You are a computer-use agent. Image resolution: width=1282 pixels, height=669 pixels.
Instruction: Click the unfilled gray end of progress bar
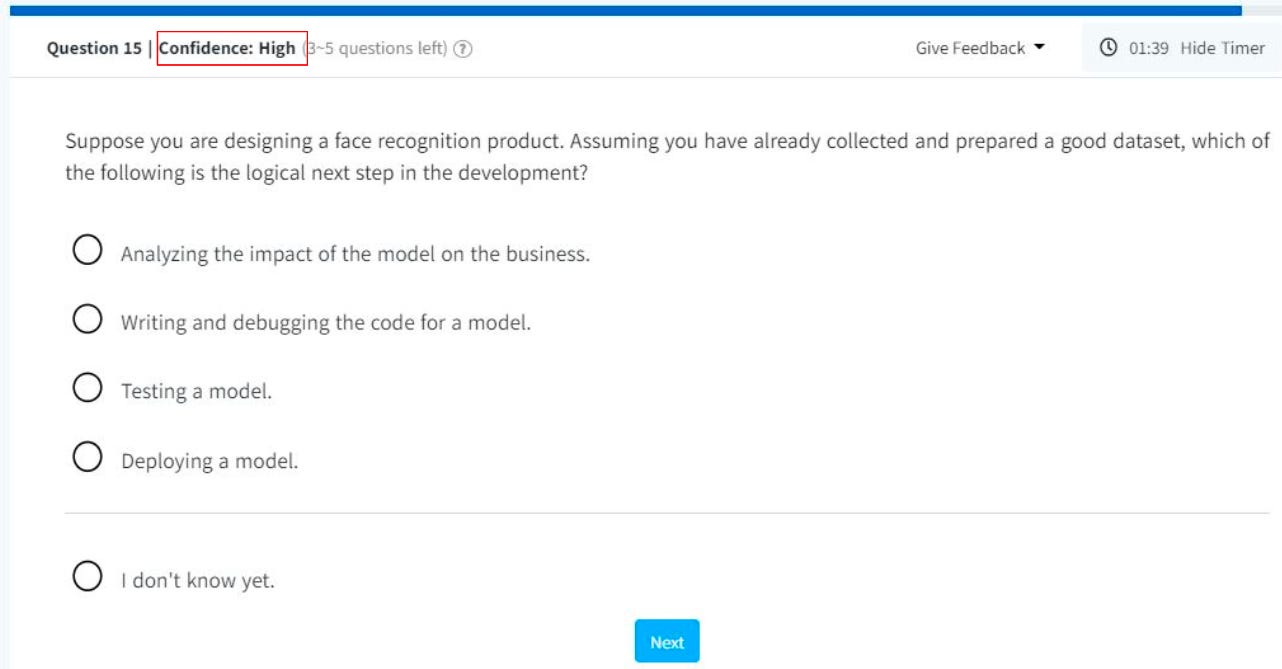[x=1261, y=10]
